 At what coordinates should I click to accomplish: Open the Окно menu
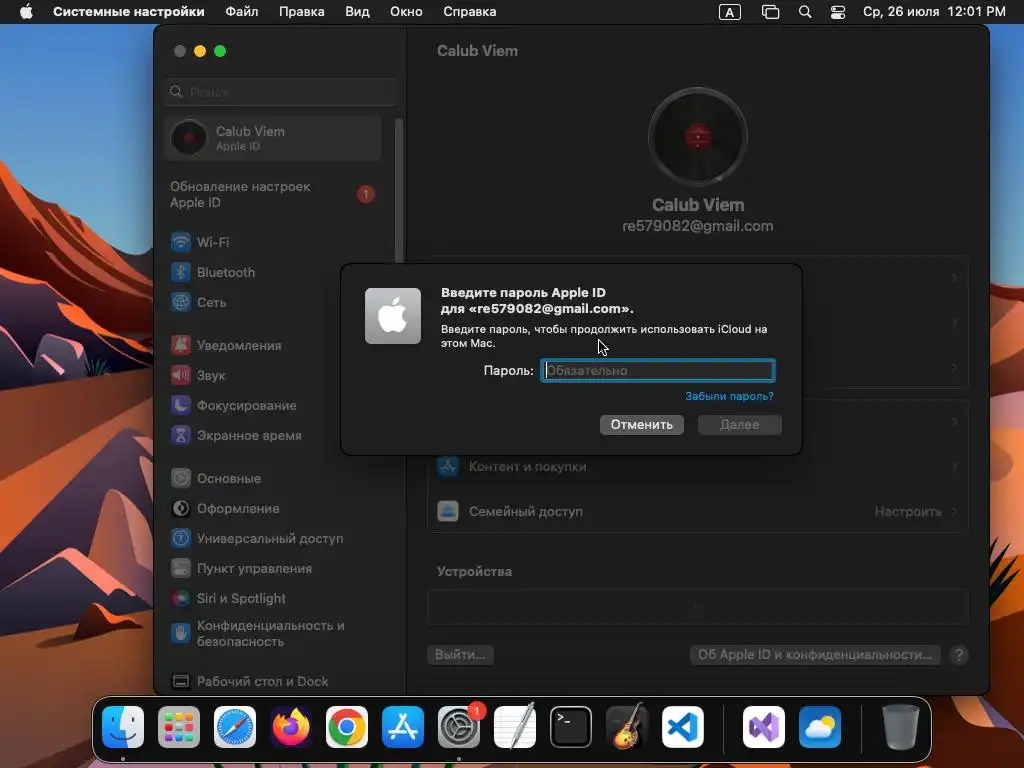[x=406, y=12]
